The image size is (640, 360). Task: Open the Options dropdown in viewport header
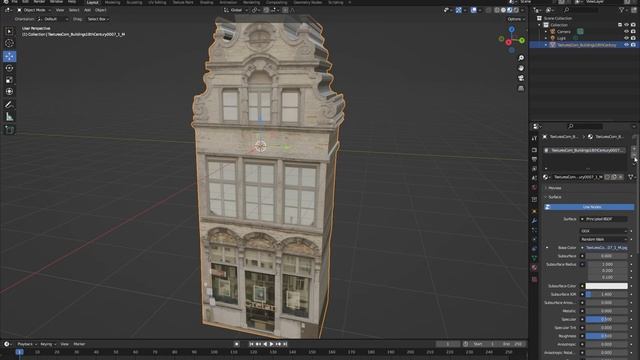click(516, 19)
